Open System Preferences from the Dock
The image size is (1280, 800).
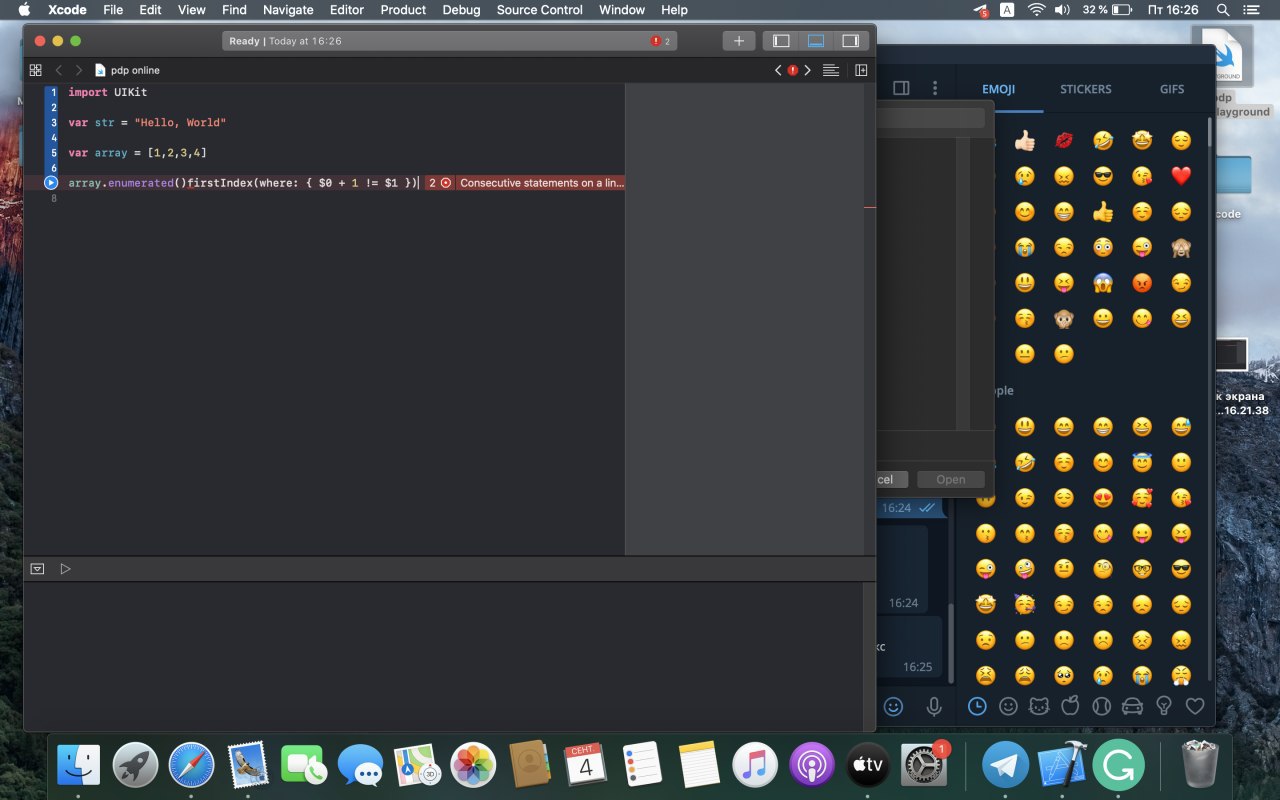point(923,766)
